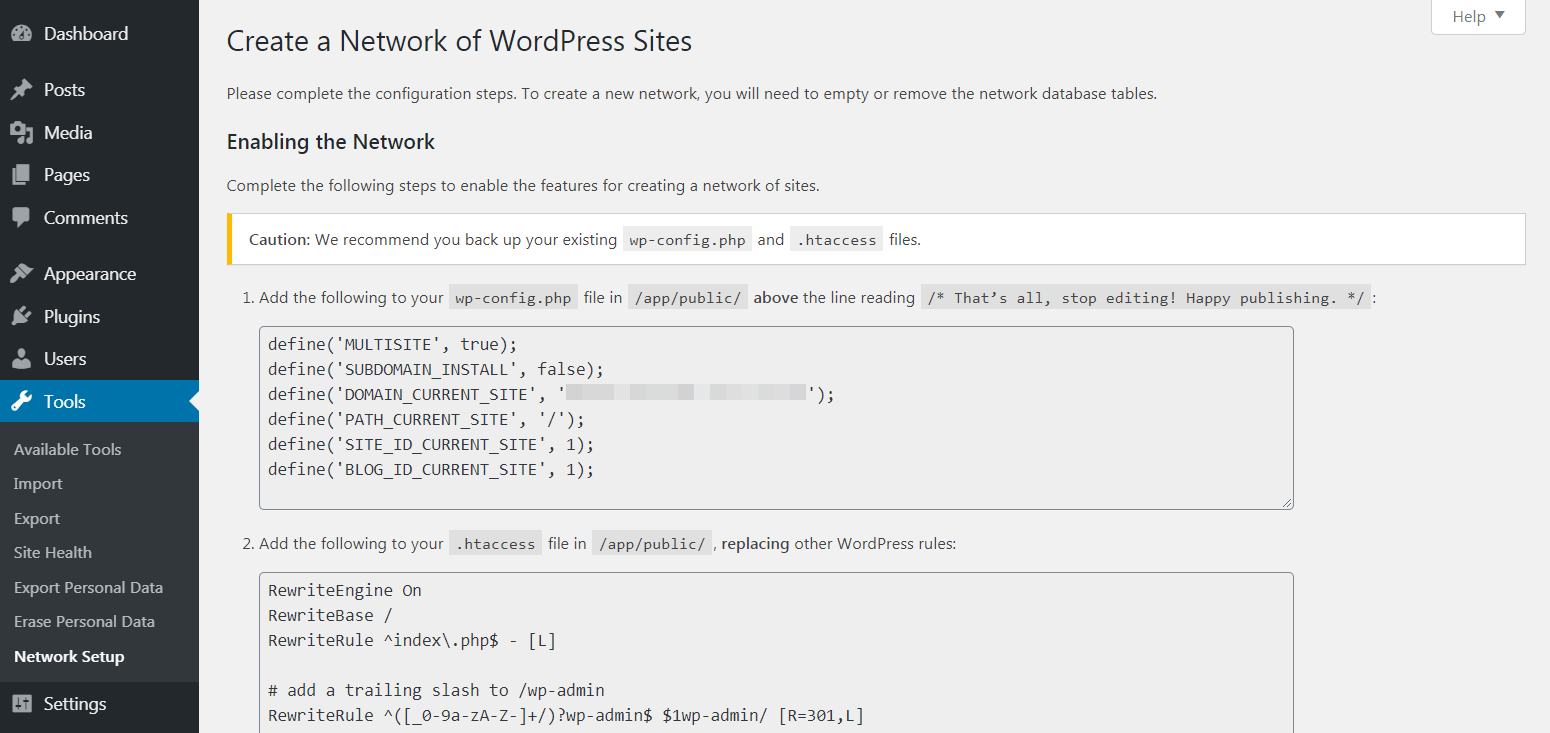Open the Import page link

coord(37,483)
